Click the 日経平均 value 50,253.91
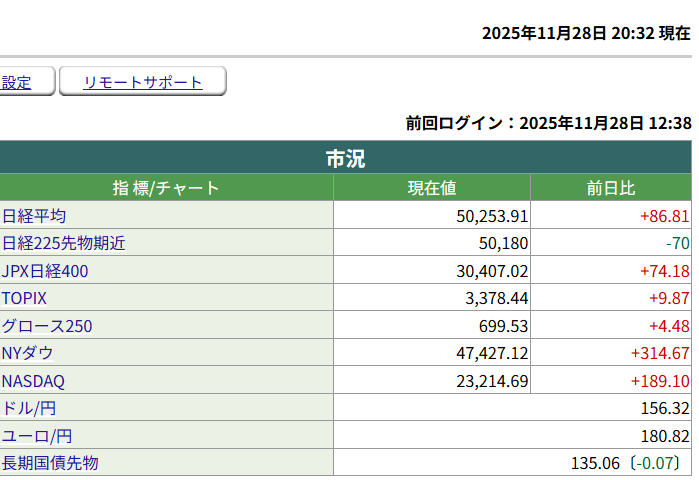Image resolution: width=699 pixels, height=480 pixels. point(491,216)
